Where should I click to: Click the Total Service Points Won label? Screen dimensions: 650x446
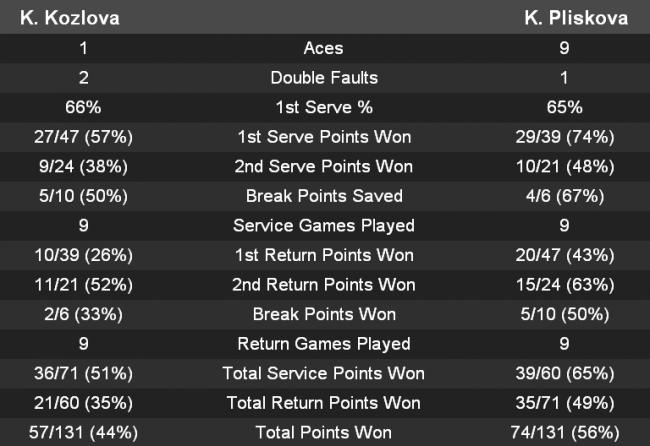(x=325, y=374)
